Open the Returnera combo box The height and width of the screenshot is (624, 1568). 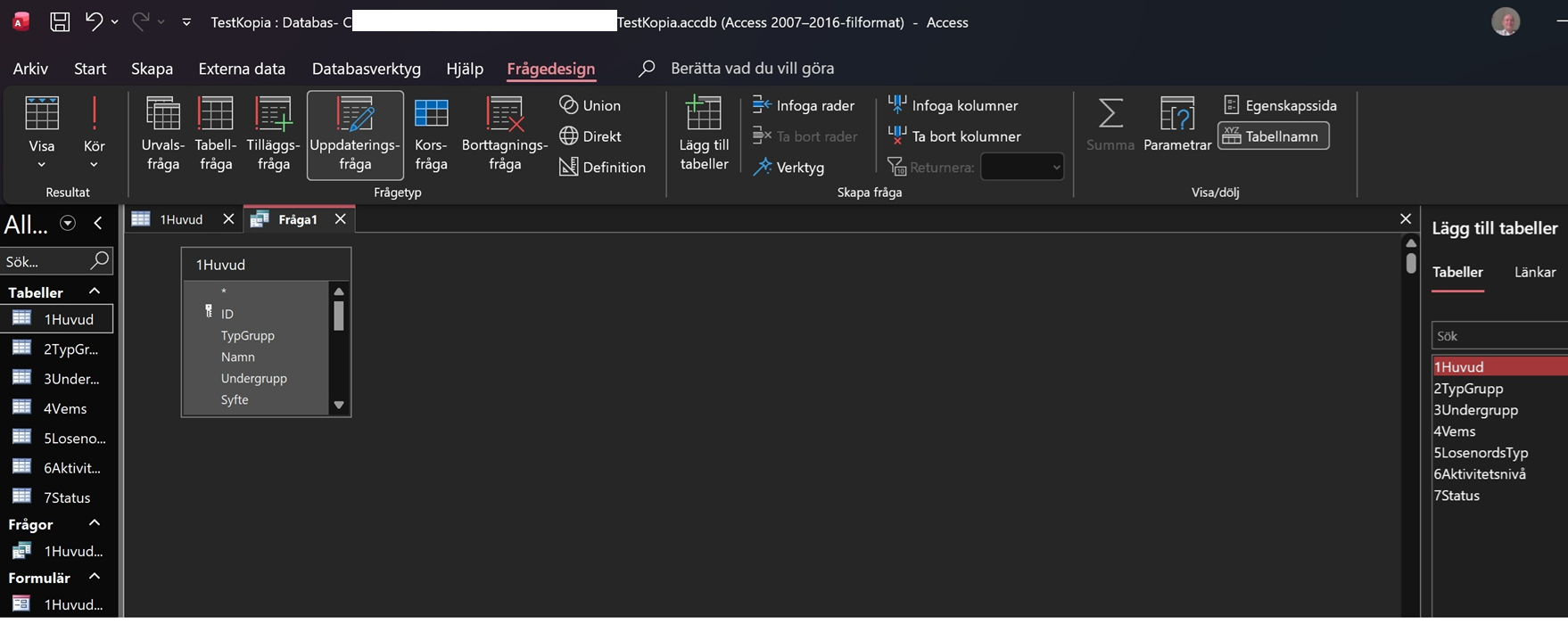[1022, 167]
